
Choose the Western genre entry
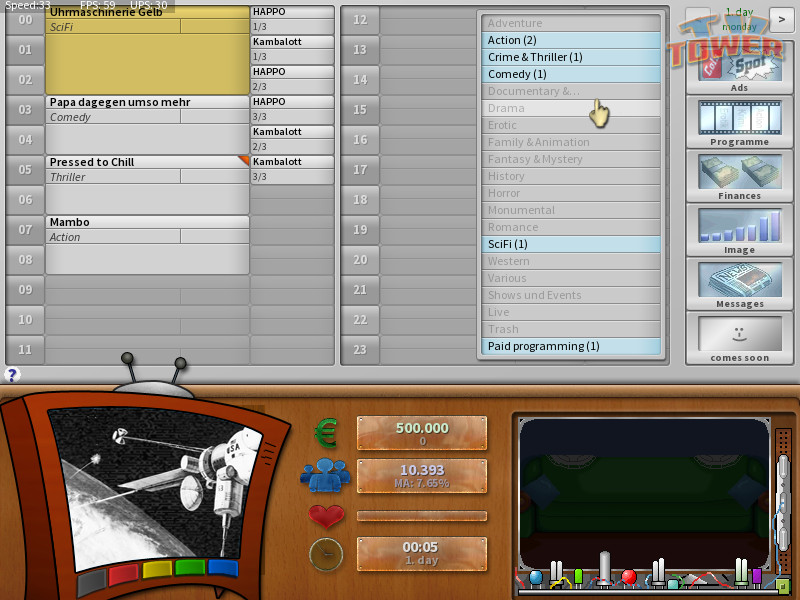point(571,261)
